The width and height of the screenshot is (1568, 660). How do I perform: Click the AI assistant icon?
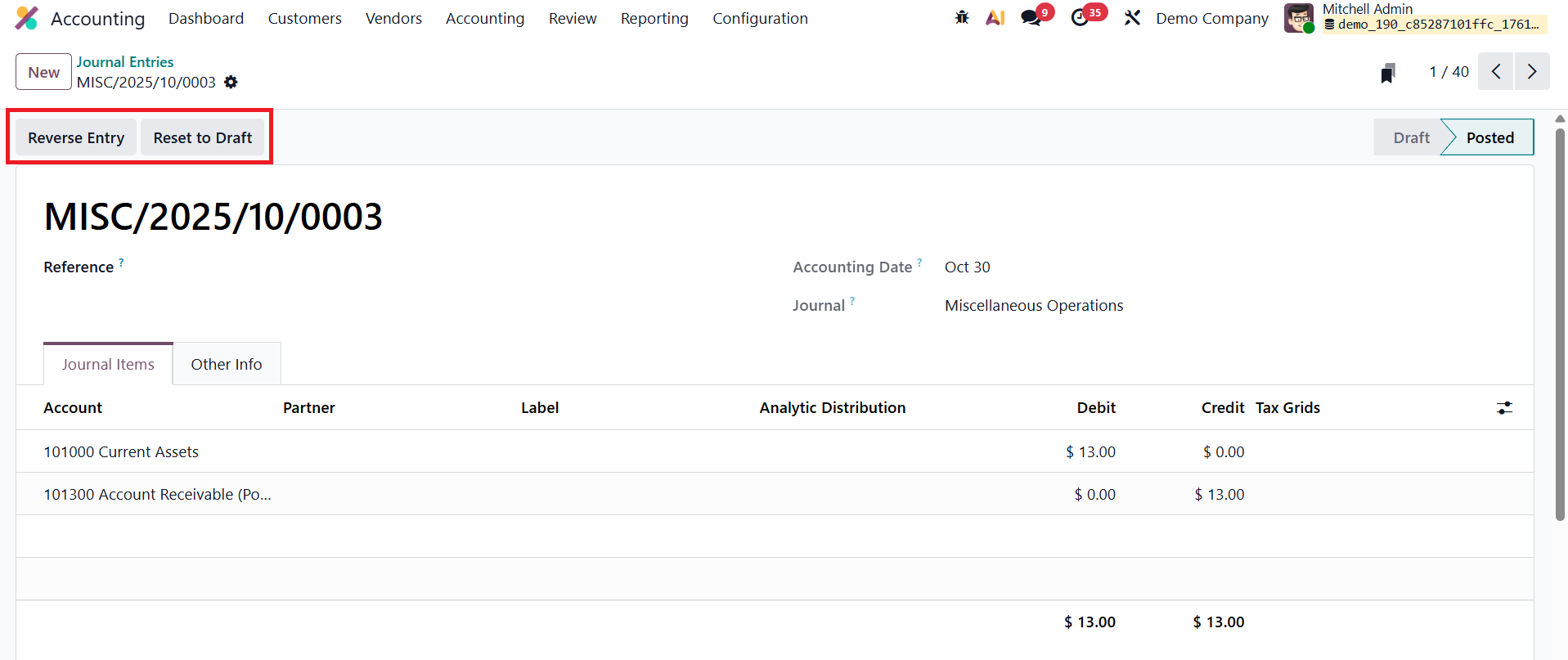point(995,18)
